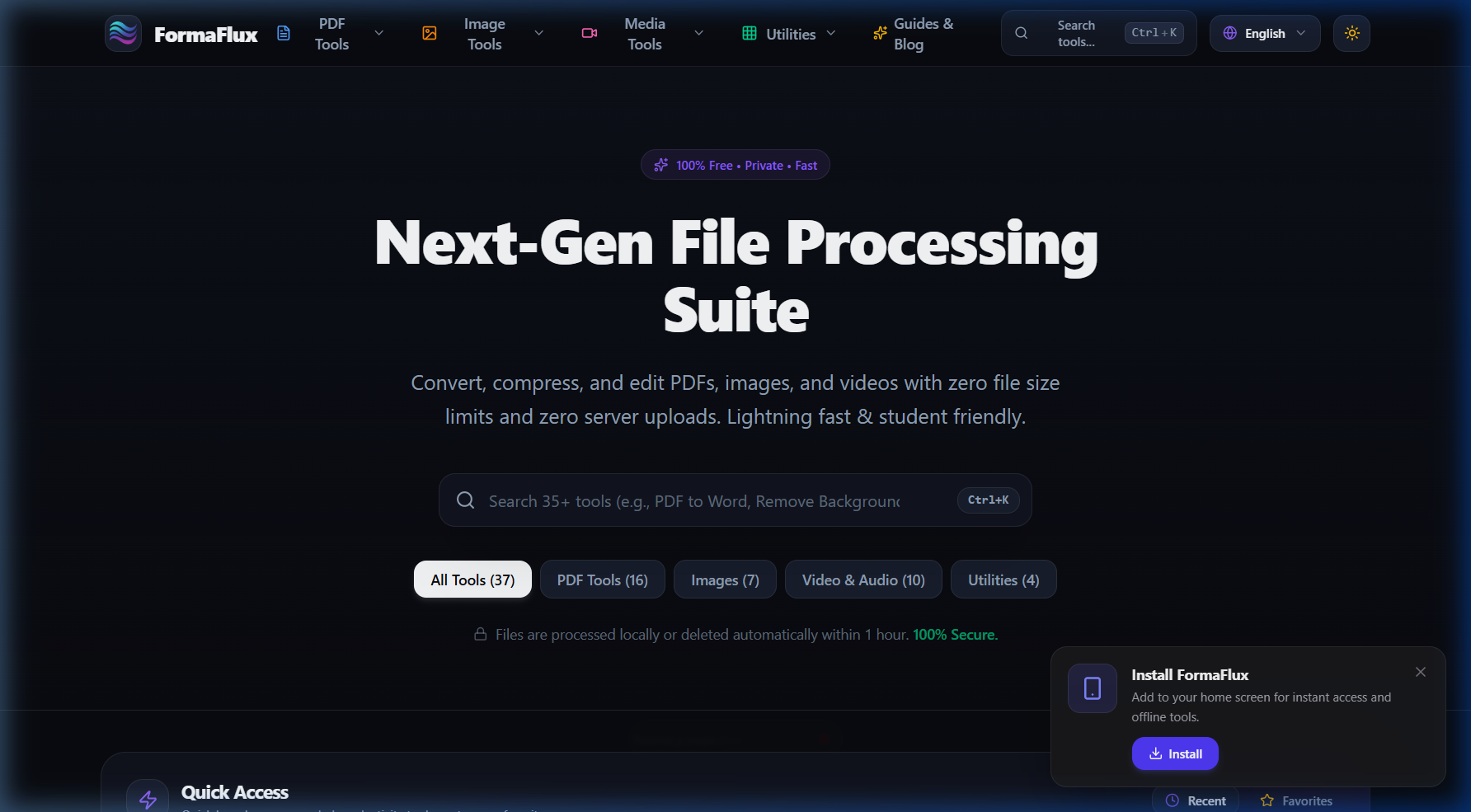Click the Quick Access heading
This screenshot has height=812, width=1471.
[x=235, y=792]
